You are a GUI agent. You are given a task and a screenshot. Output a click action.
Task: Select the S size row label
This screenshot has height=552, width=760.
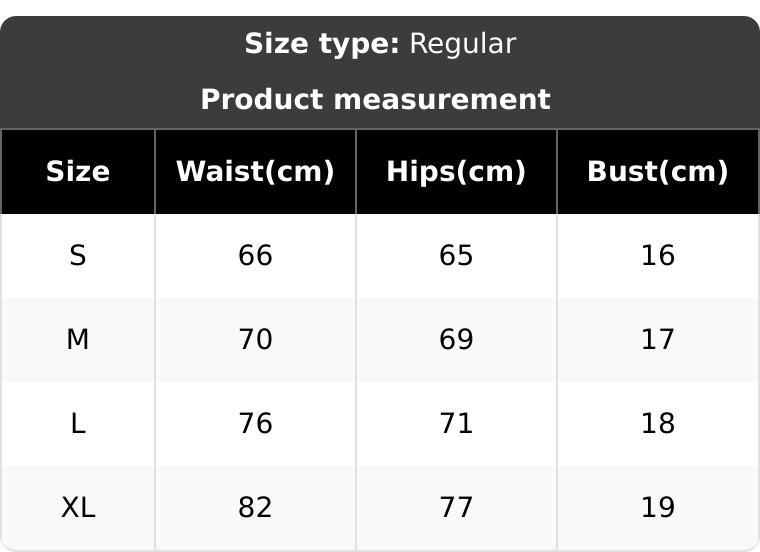coord(78,256)
